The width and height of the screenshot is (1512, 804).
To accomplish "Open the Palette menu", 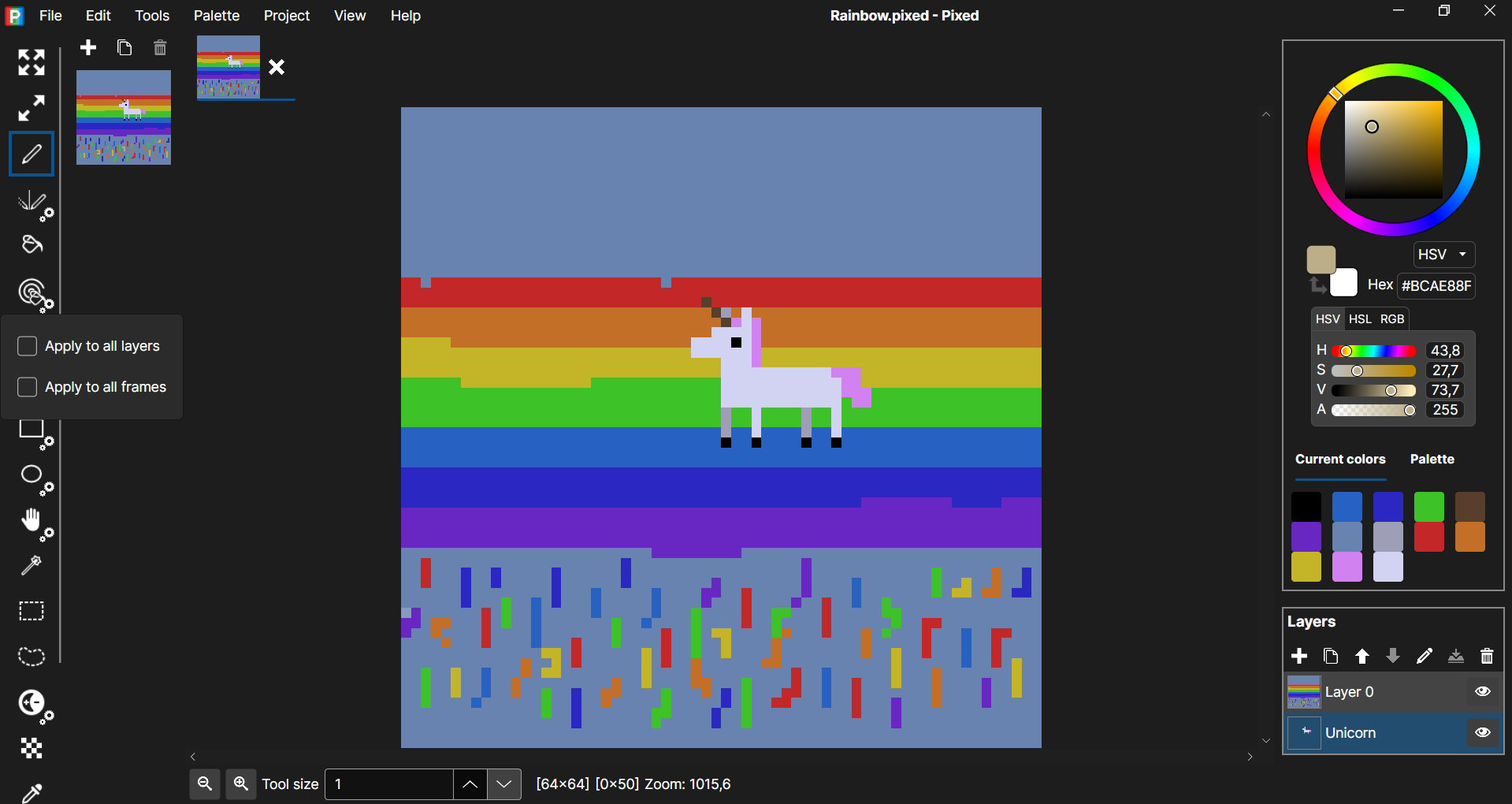I will click(217, 16).
